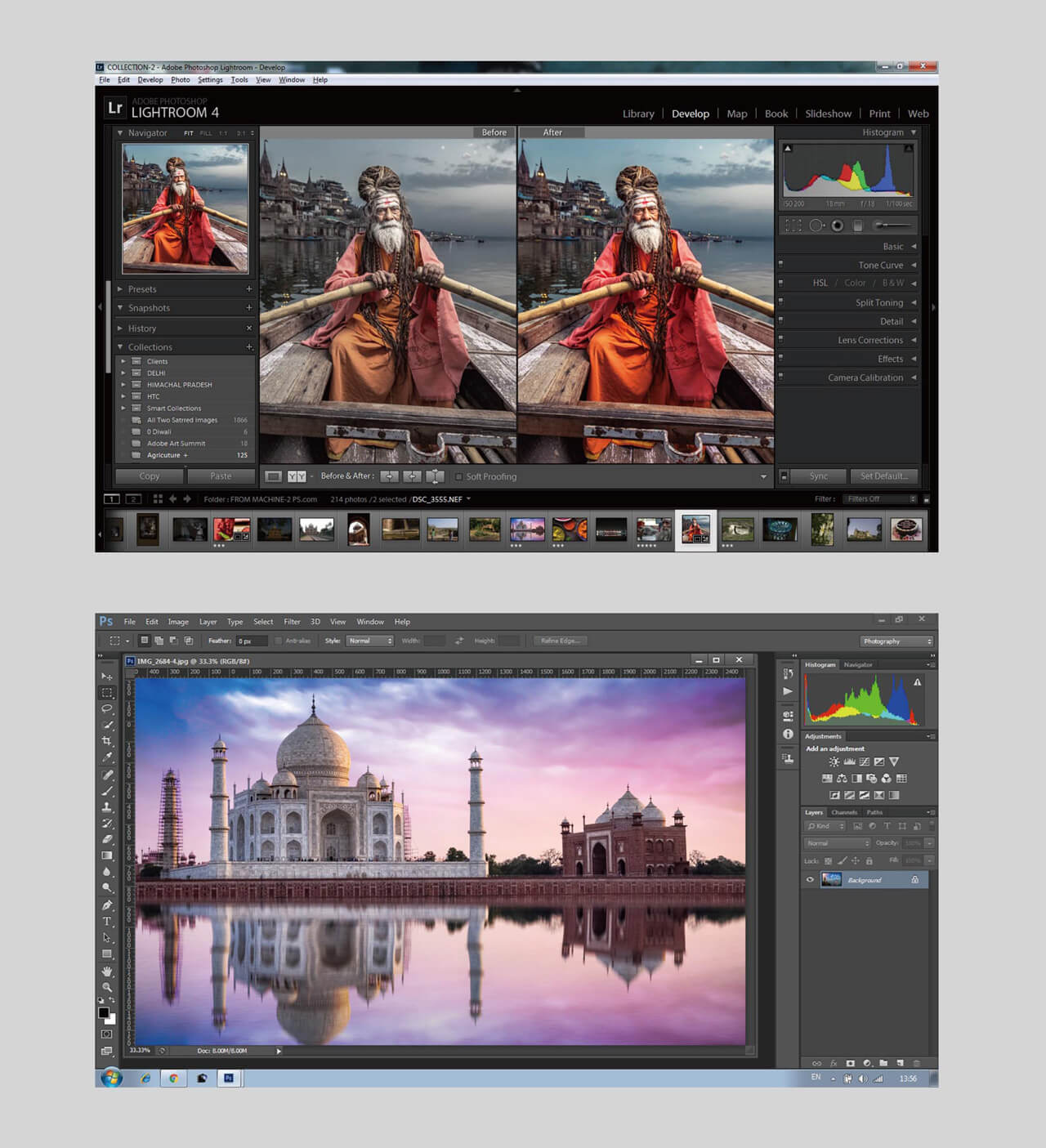Open the Filter menu in Photoshop
1046x1148 pixels.
[x=292, y=622]
